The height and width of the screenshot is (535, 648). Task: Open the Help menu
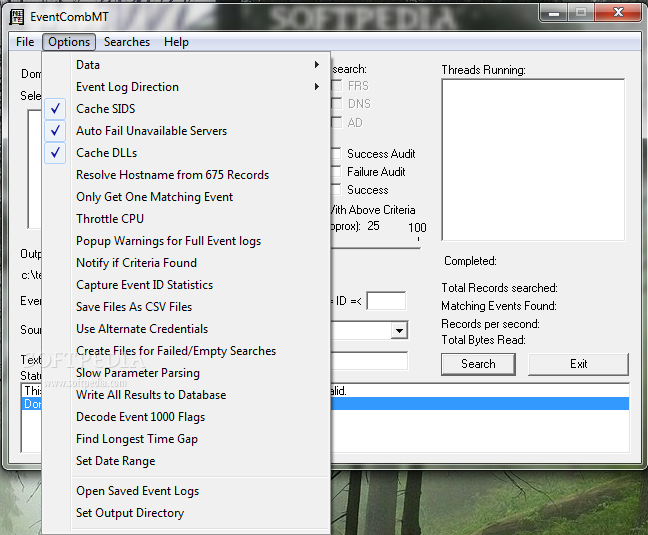point(176,42)
